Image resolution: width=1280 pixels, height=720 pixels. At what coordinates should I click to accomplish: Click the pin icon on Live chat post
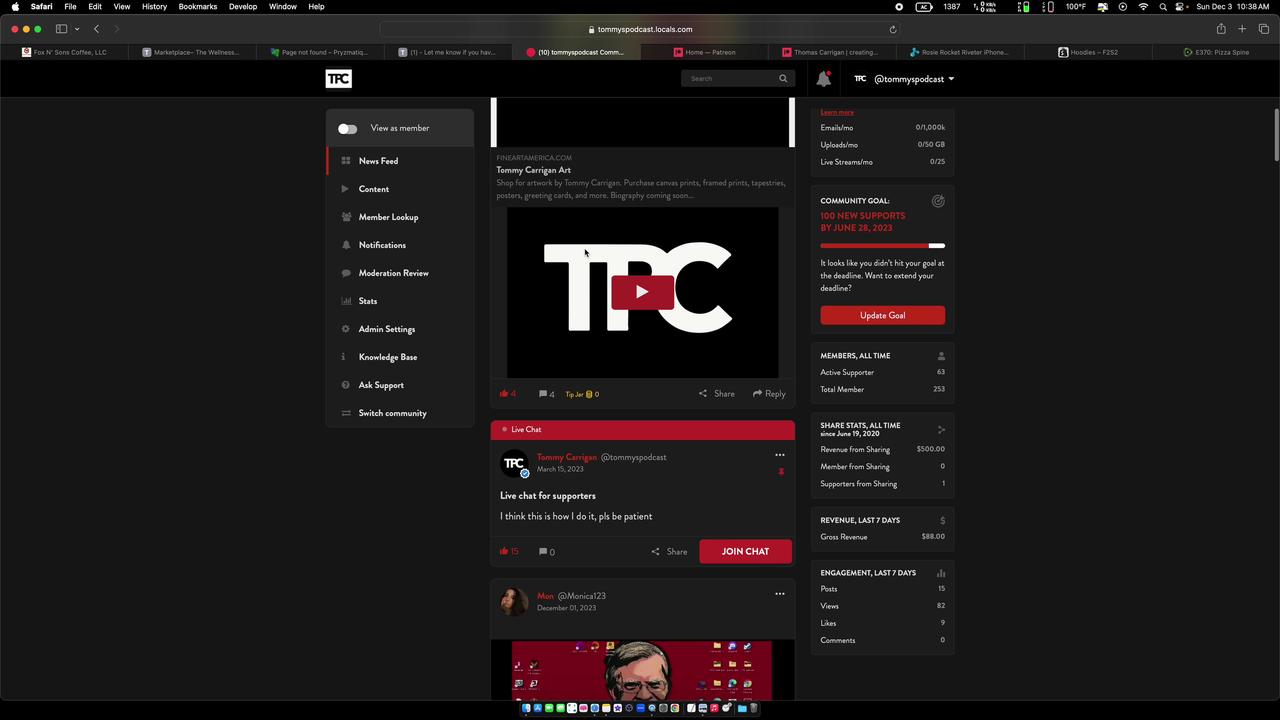[781, 471]
